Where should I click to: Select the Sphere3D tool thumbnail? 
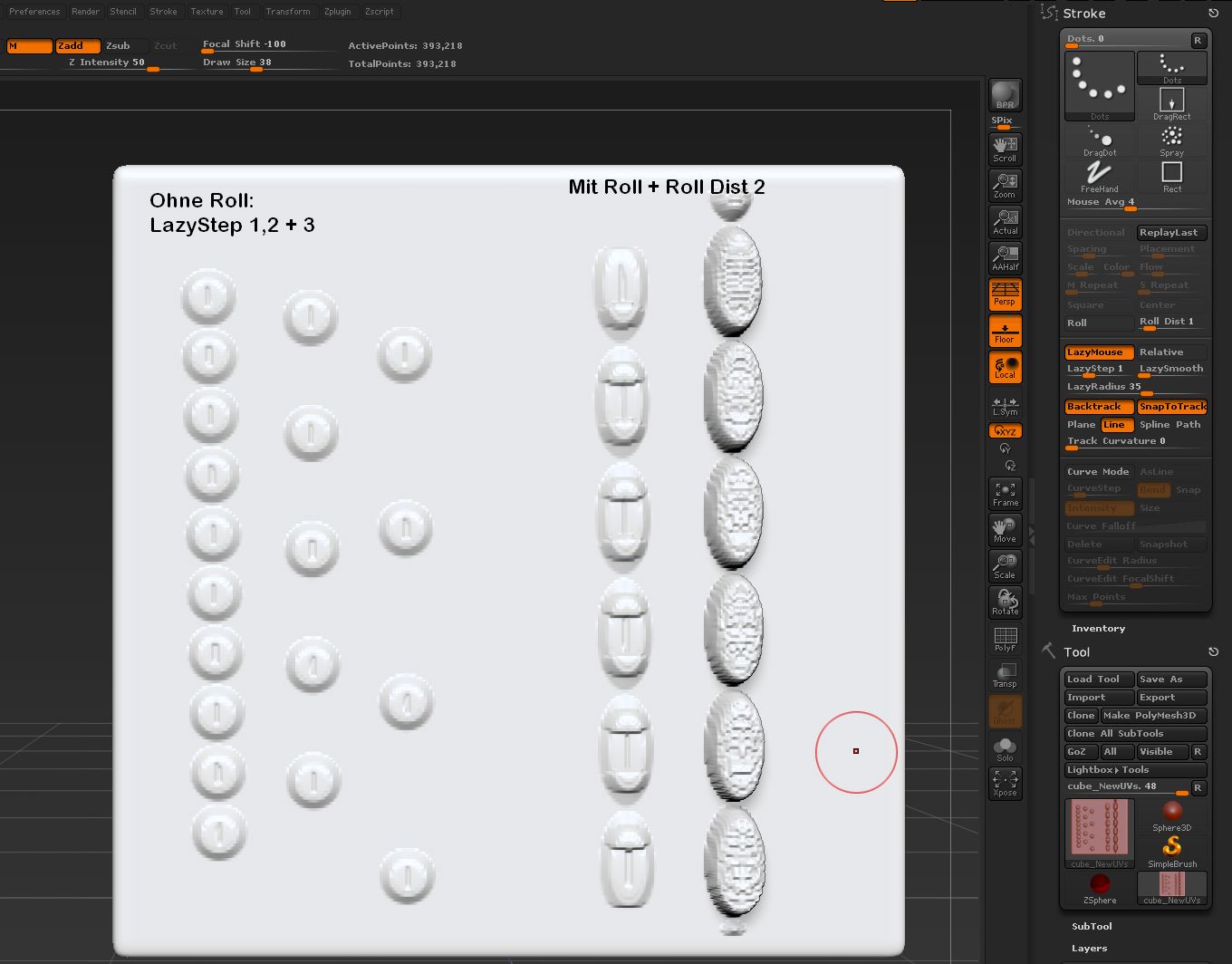pyautogui.click(x=1171, y=815)
